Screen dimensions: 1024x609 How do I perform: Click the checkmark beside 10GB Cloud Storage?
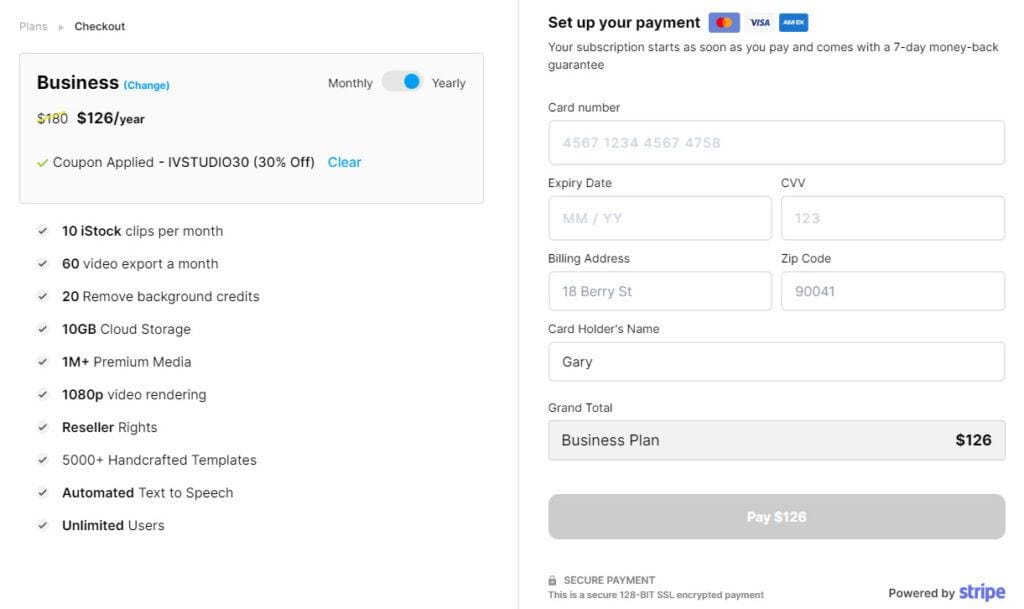tap(42, 329)
